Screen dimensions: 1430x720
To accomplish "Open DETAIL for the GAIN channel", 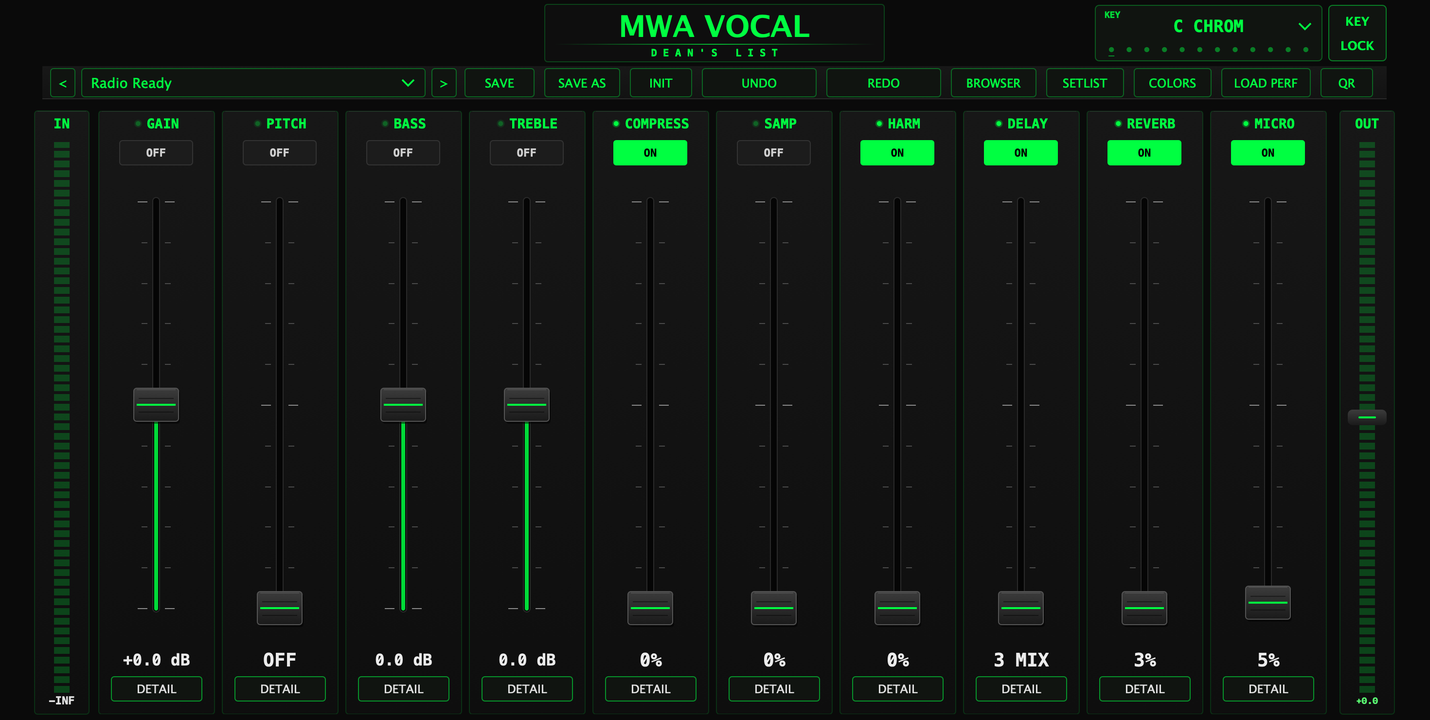I will coord(156,689).
